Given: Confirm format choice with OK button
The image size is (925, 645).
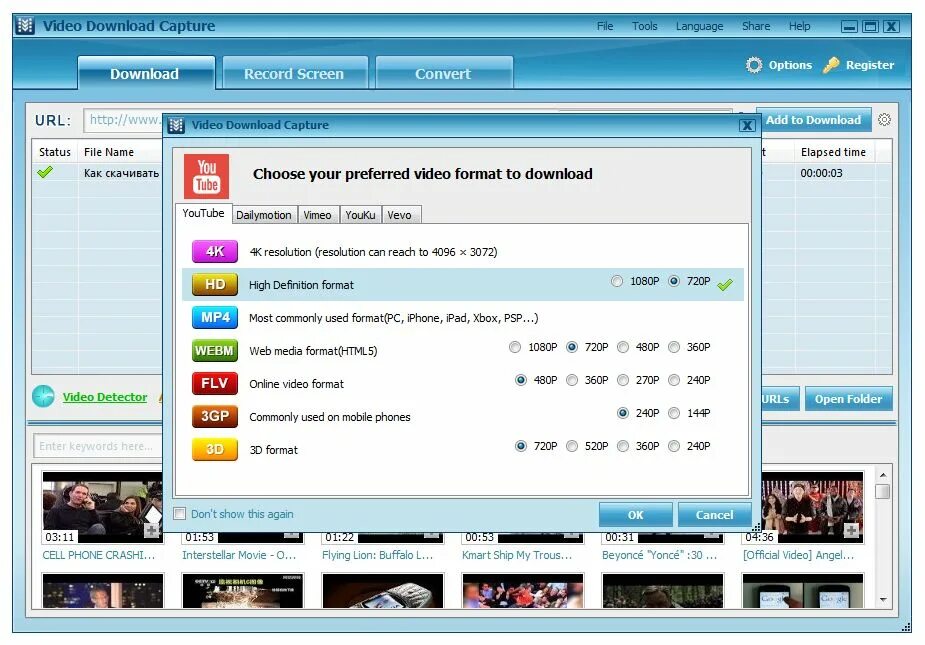Looking at the screenshot, I should point(635,515).
